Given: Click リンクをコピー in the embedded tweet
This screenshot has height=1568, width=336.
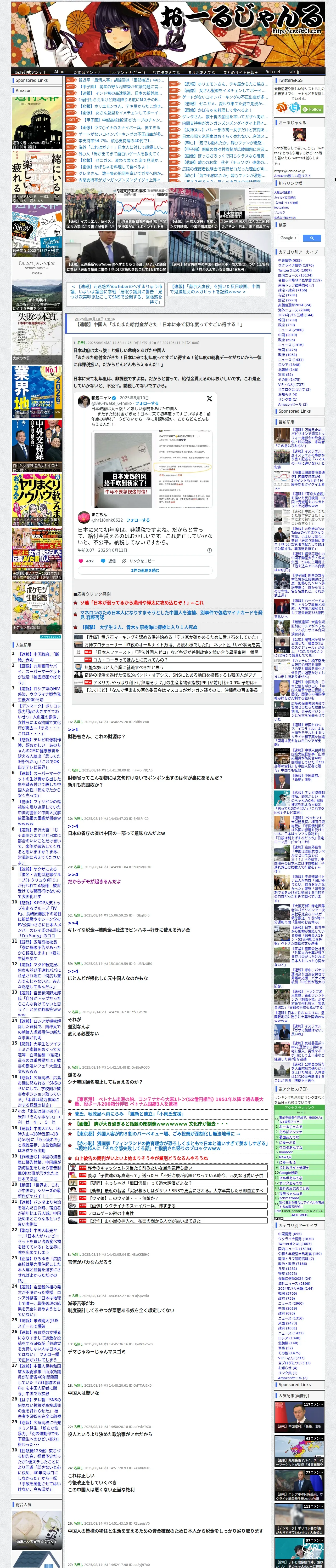Looking at the screenshot, I should click(x=138, y=561).
